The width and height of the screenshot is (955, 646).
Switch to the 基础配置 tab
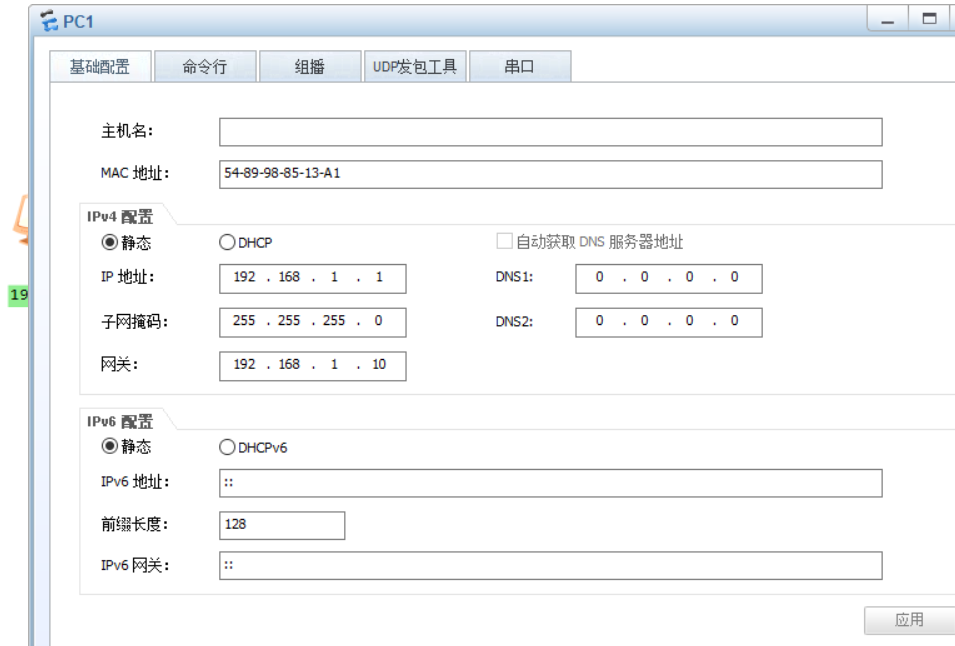(x=100, y=66)
